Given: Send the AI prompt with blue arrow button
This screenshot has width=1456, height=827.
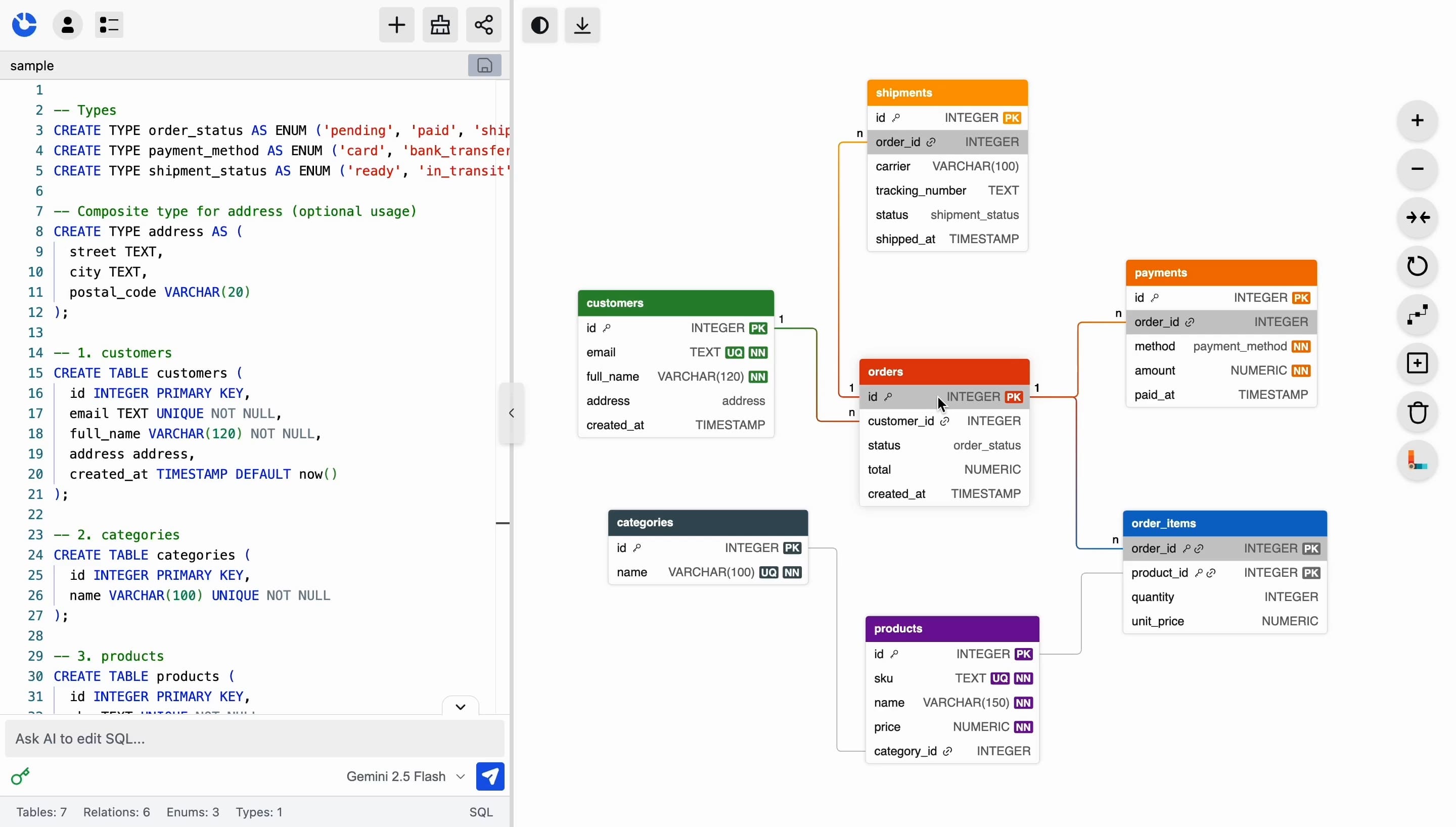Looking at the screenshot, I should [x=489, y=776].
